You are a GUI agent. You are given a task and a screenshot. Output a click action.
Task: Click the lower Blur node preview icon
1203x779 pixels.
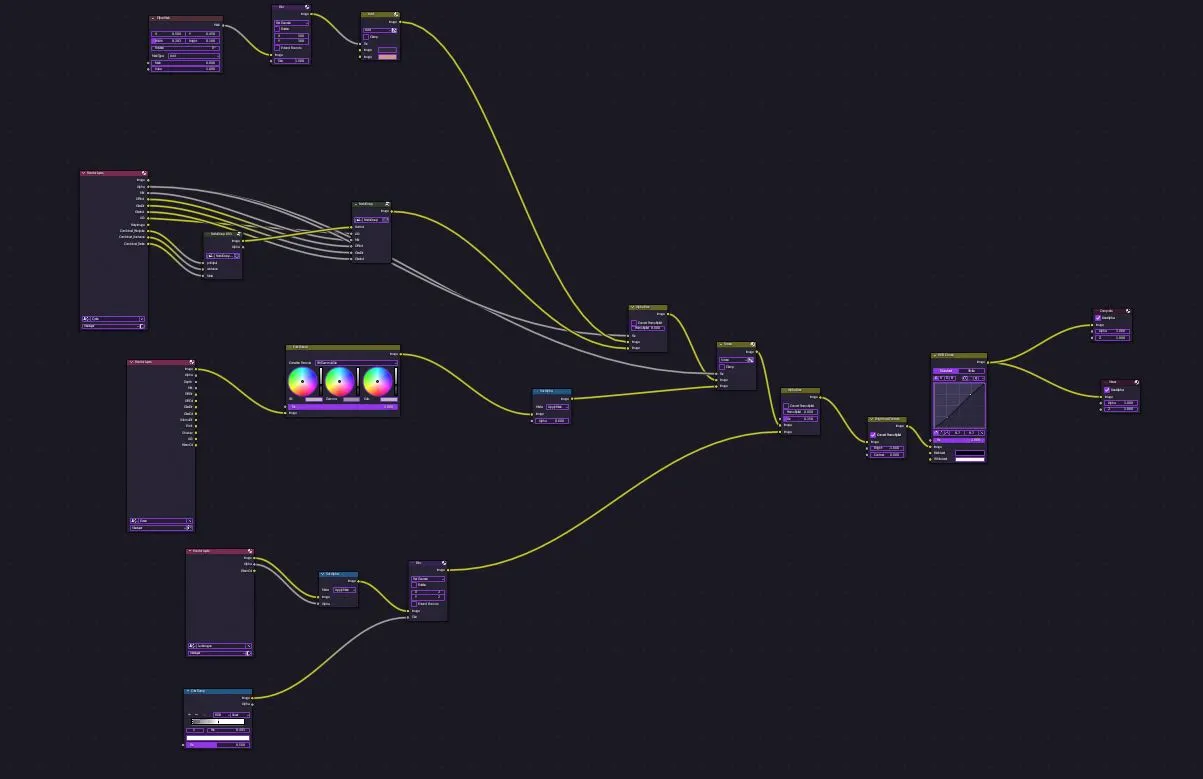443,564
